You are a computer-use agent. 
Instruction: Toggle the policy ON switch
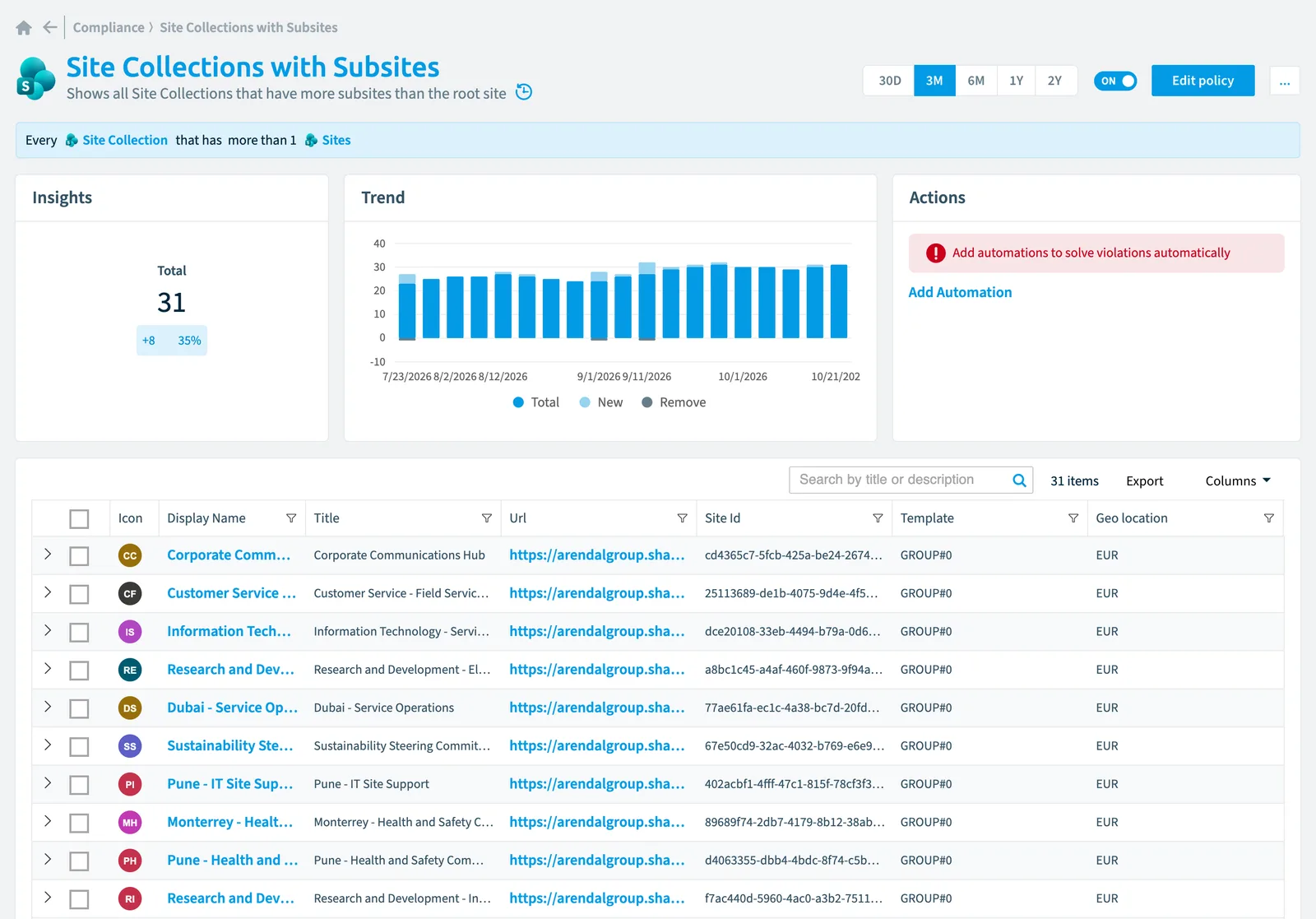tap(1115, 81)
